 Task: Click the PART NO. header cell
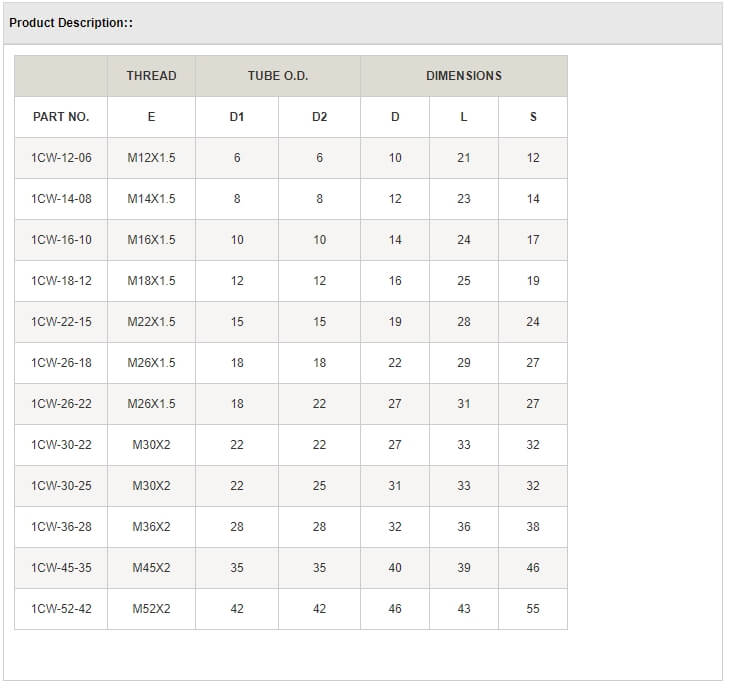[x=61, y=117]
